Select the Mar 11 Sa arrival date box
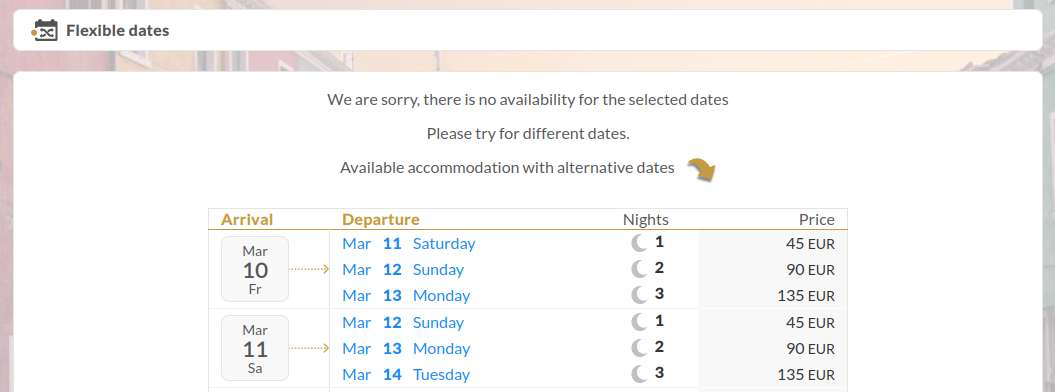The image size is (1055, 392). [255, 348]
